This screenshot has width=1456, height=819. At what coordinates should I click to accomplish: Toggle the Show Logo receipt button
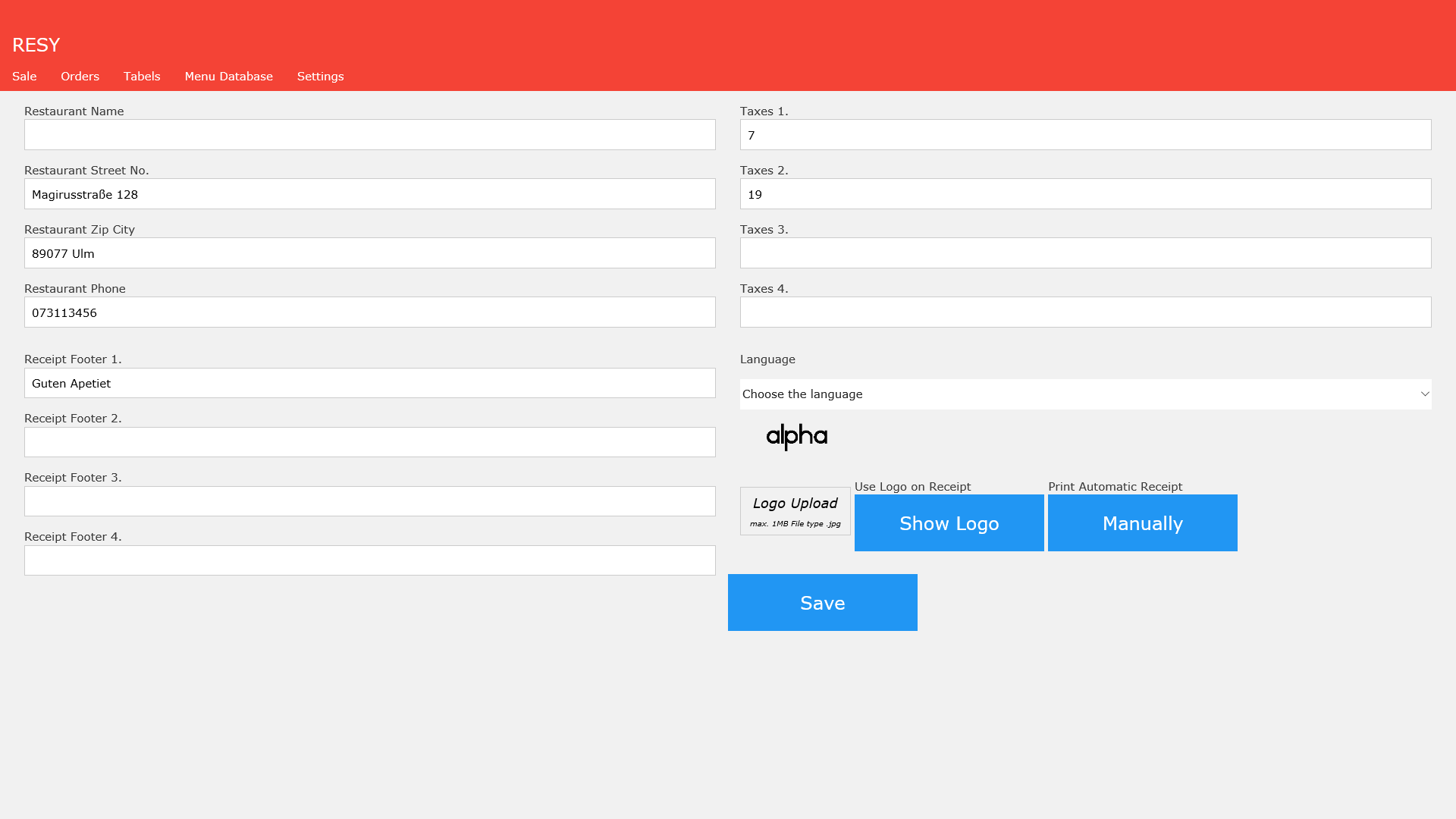(949, 523)
